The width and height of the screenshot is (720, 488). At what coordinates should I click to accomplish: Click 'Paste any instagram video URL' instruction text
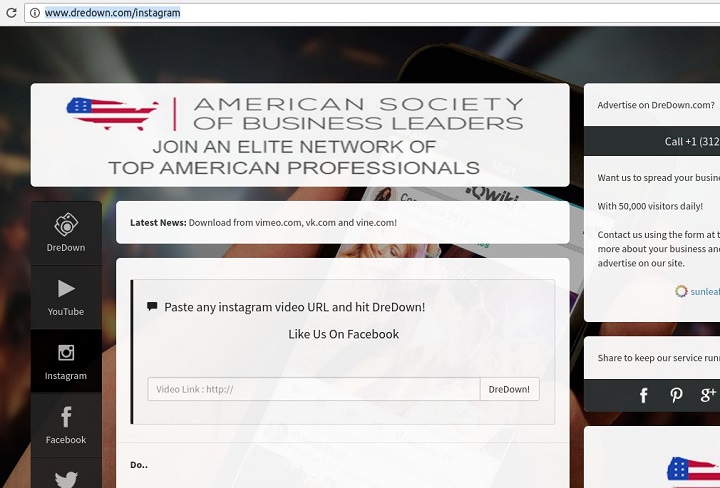click(294, 307)
